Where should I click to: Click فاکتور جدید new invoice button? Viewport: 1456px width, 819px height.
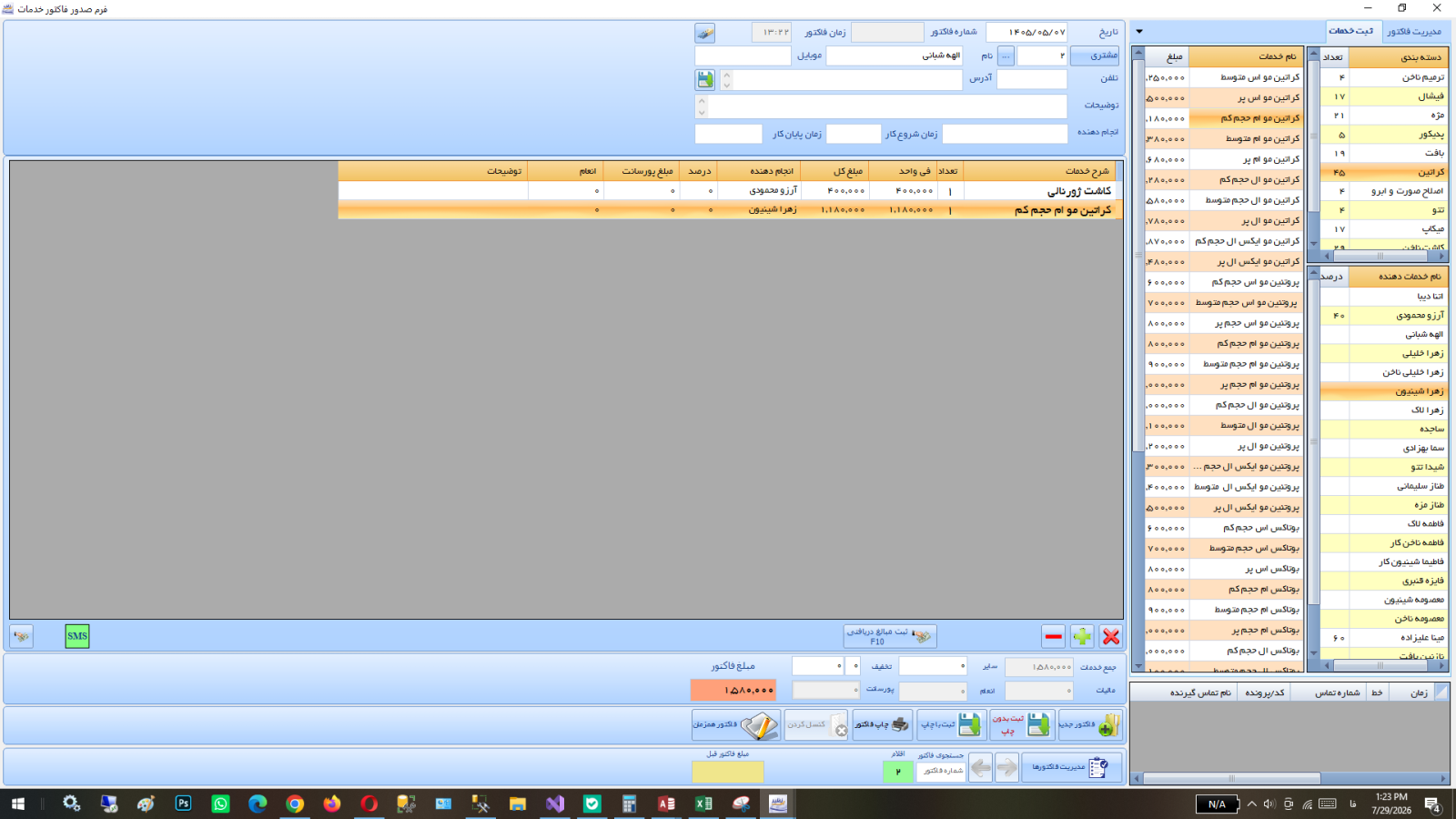point(1089,724)
